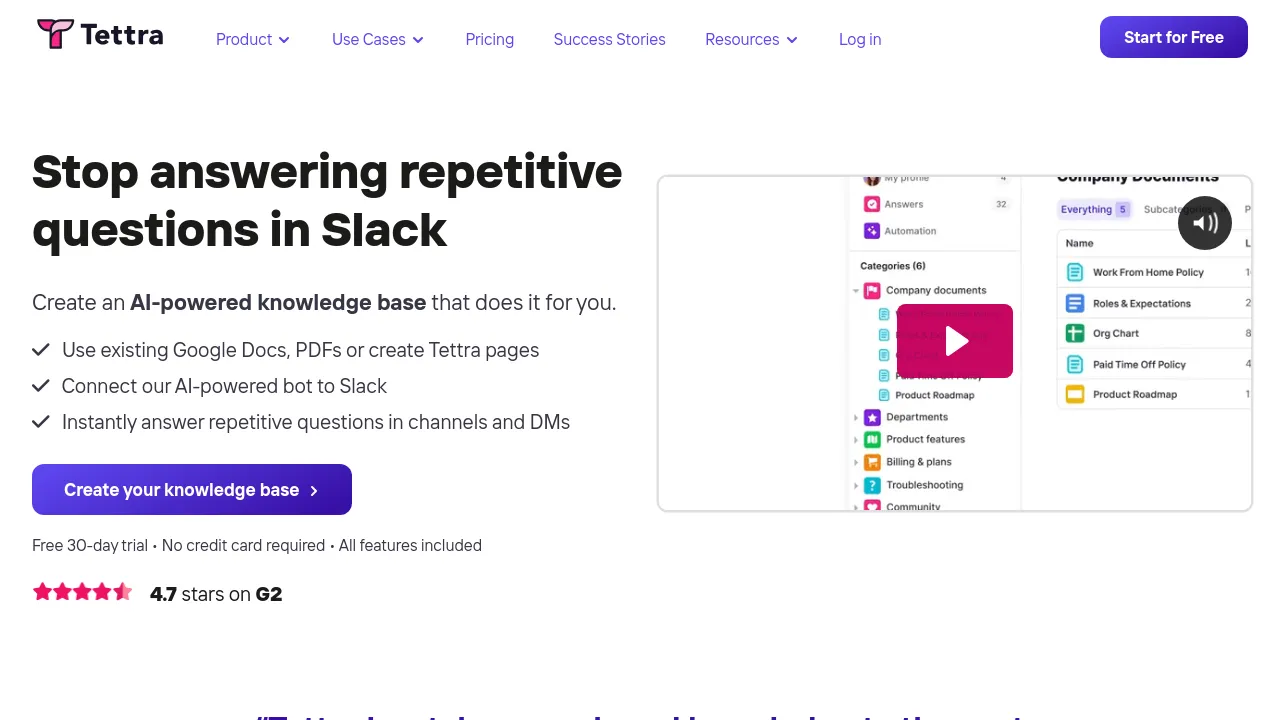Collapse the Company documents category arrow
The image size is (1280, 720).
[x=856, y=291]
